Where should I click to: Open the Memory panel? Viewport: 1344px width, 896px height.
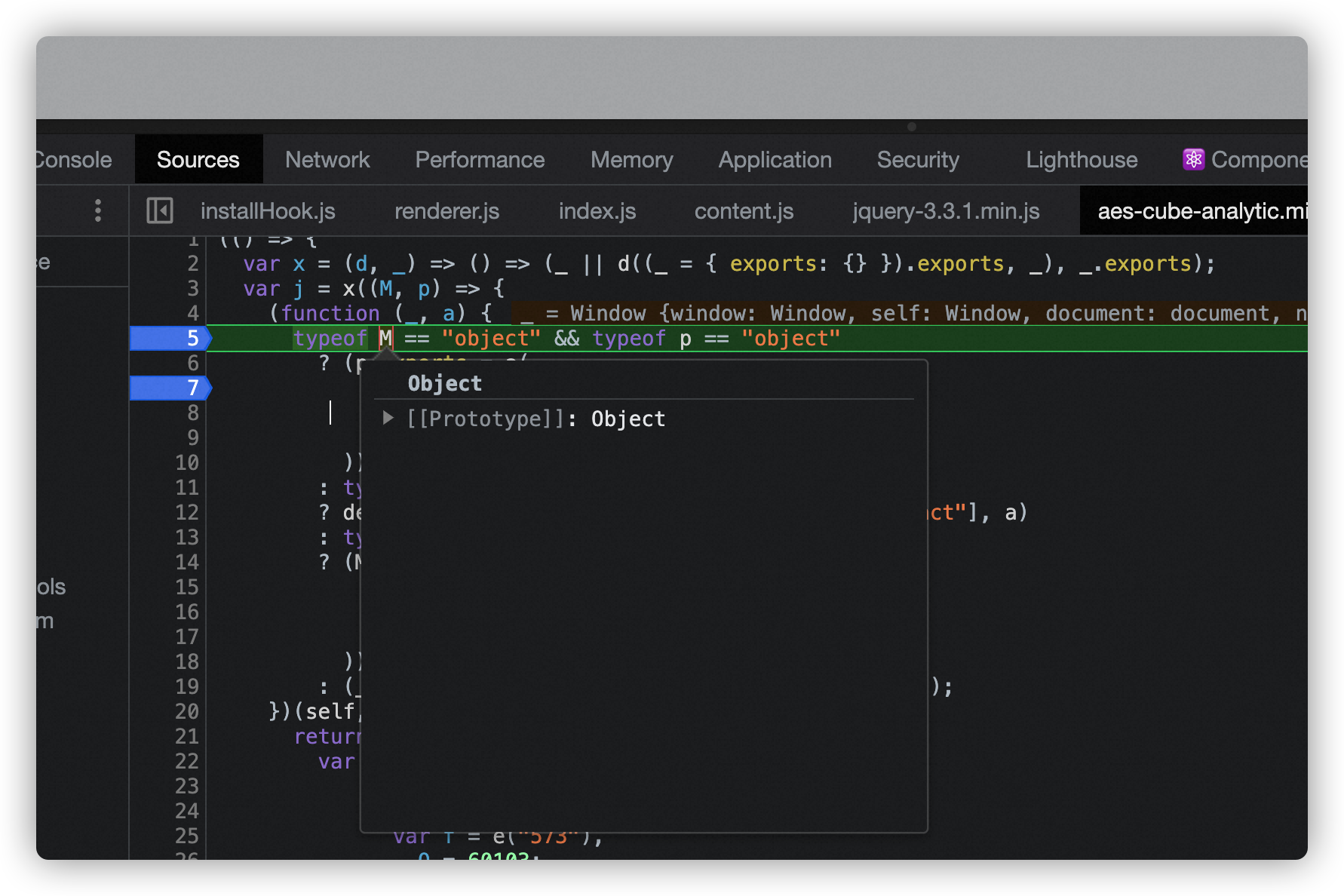click(632, 159)
